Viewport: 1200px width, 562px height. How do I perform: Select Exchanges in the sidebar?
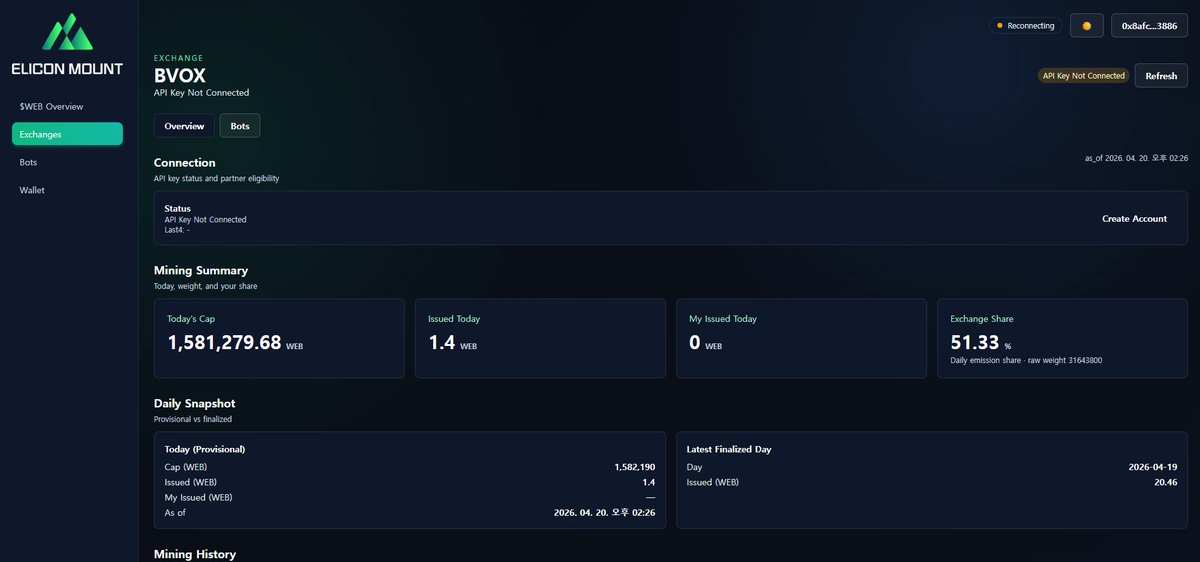67,134
